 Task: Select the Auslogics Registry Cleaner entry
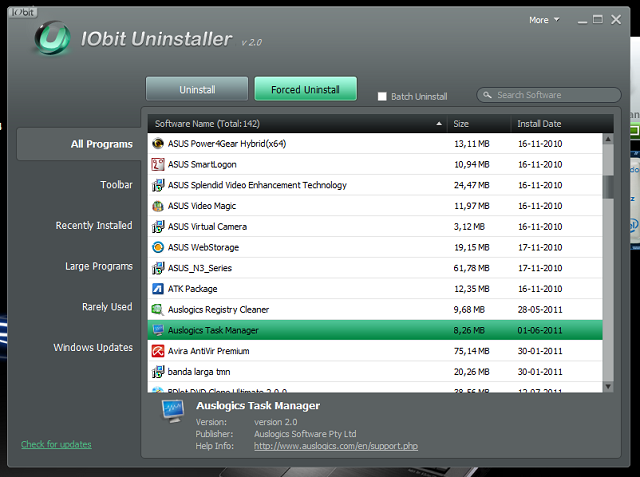[375, 310]
